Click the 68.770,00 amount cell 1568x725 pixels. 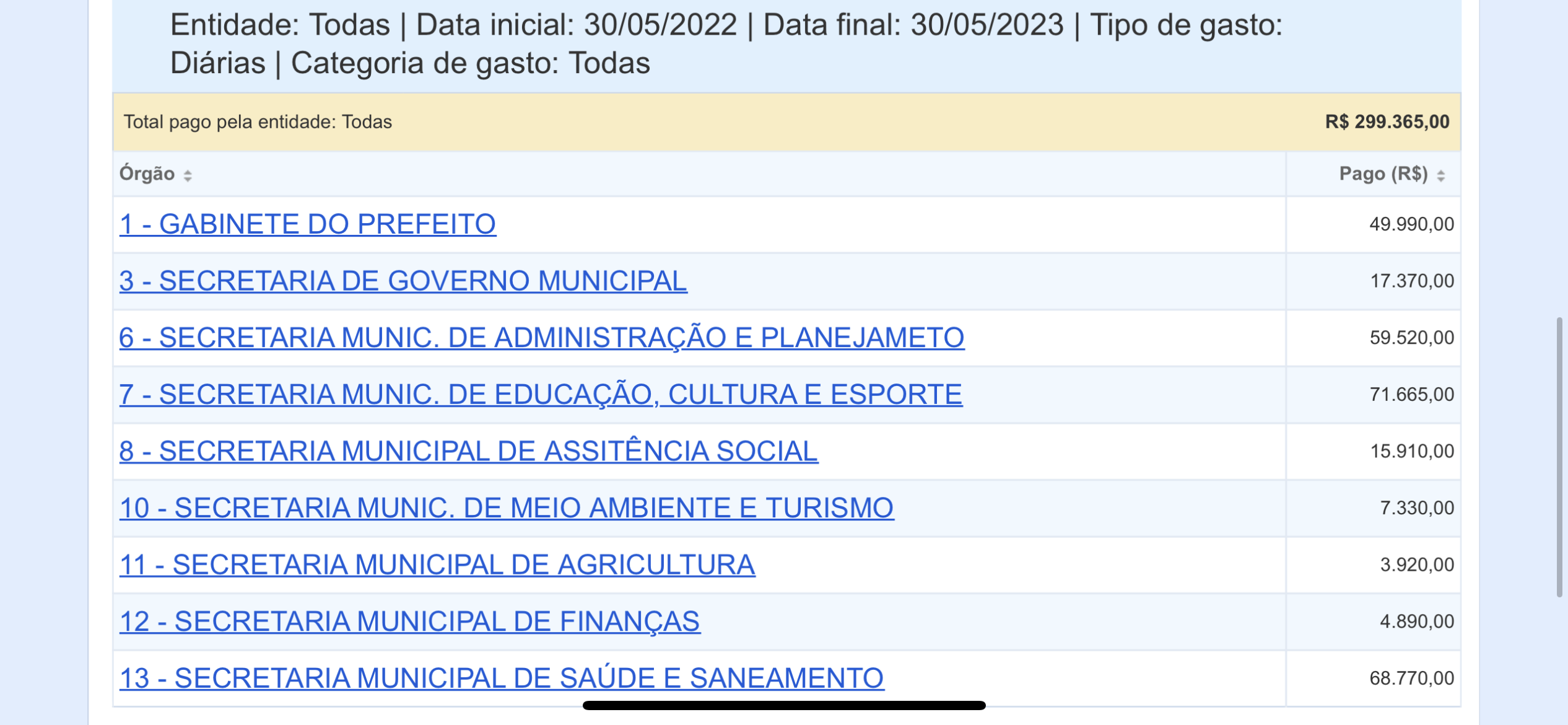tap(1411, 679)
